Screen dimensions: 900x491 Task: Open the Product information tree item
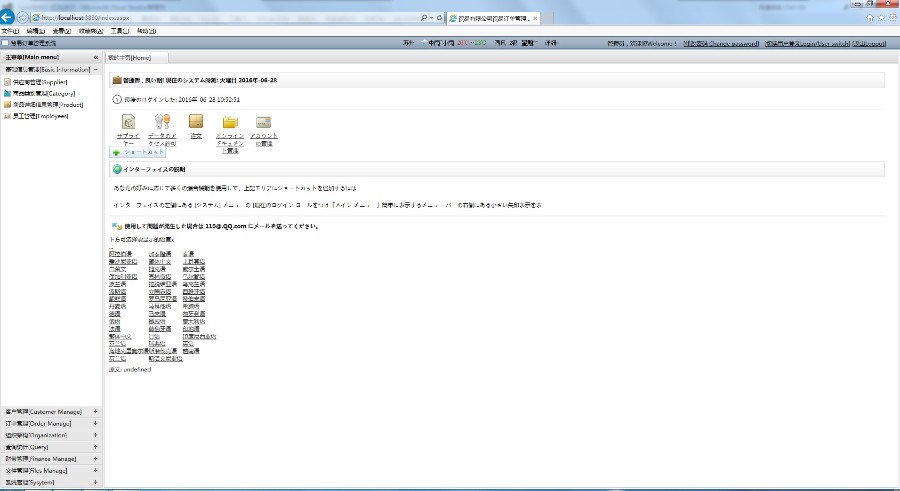[x=48, y=105]
